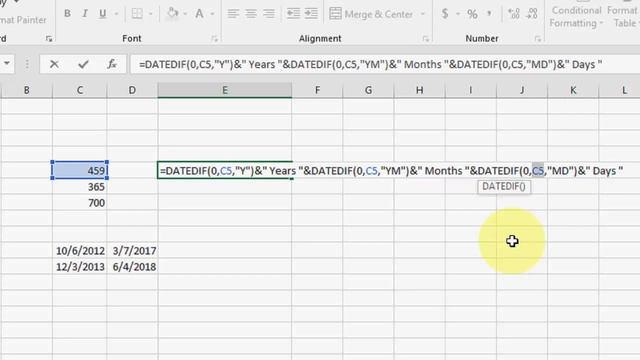Open Number format dialog launcher
Screen dimensions: 640x360
pos(538,39)
